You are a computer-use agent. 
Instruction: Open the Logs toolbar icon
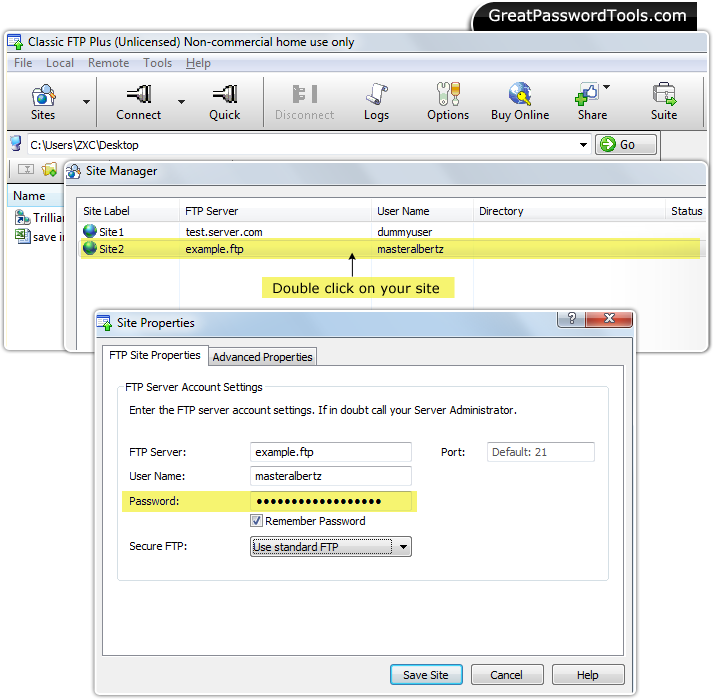[x=377, y=102]
